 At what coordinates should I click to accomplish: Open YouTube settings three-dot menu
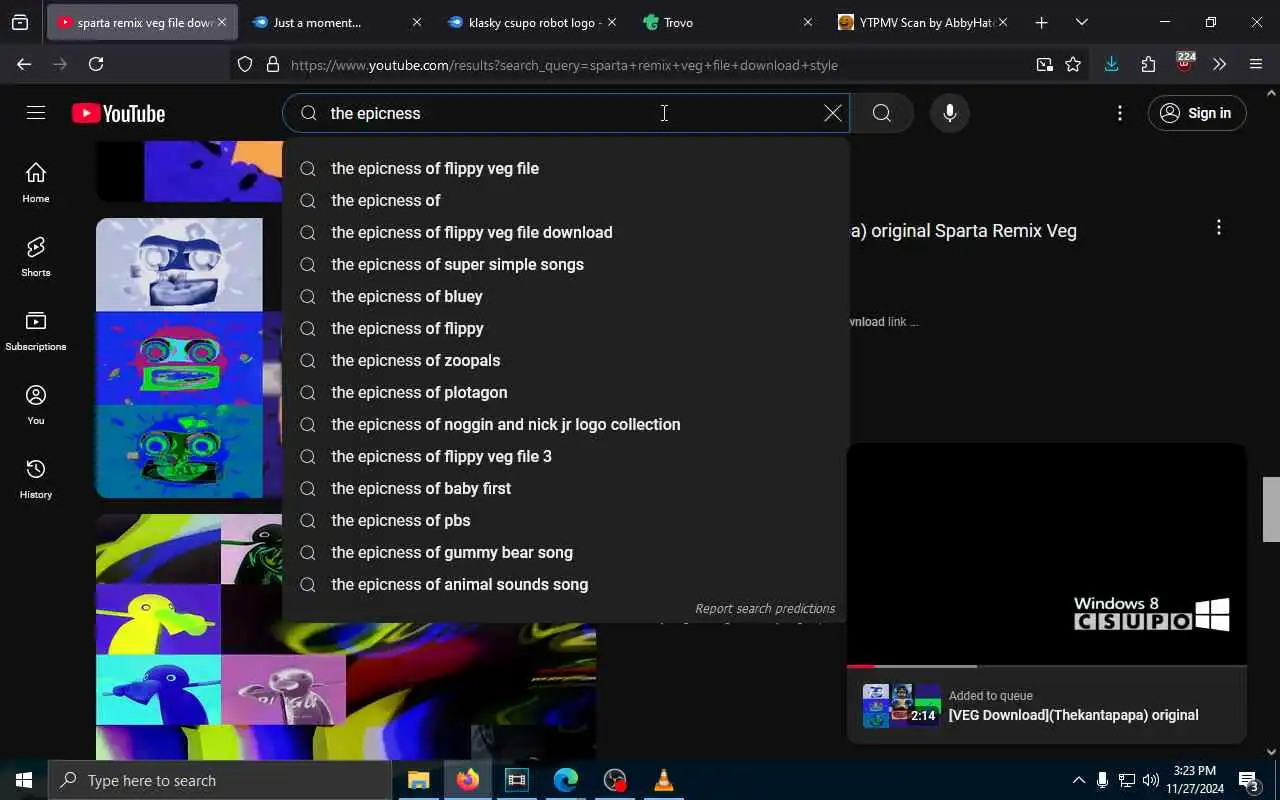[x=1120, y=113]
